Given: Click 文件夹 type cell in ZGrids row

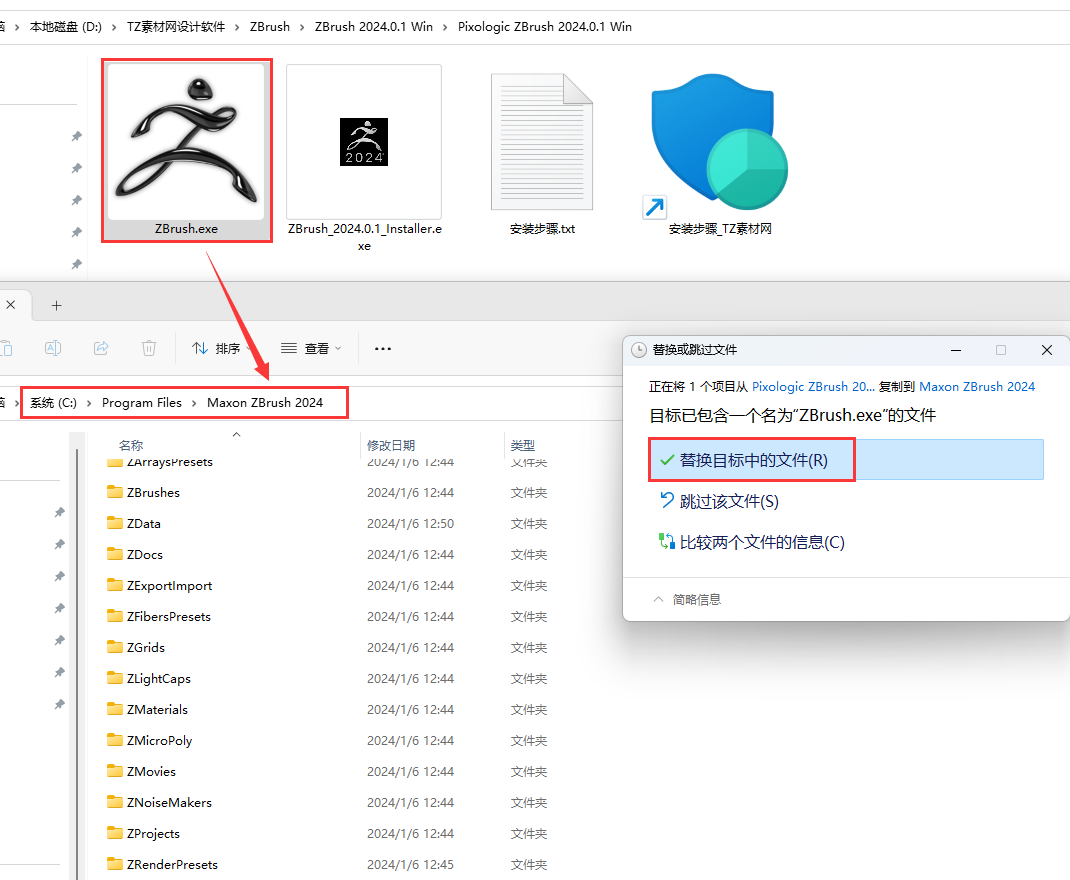Looking at the screenshot, I should 529,647.
